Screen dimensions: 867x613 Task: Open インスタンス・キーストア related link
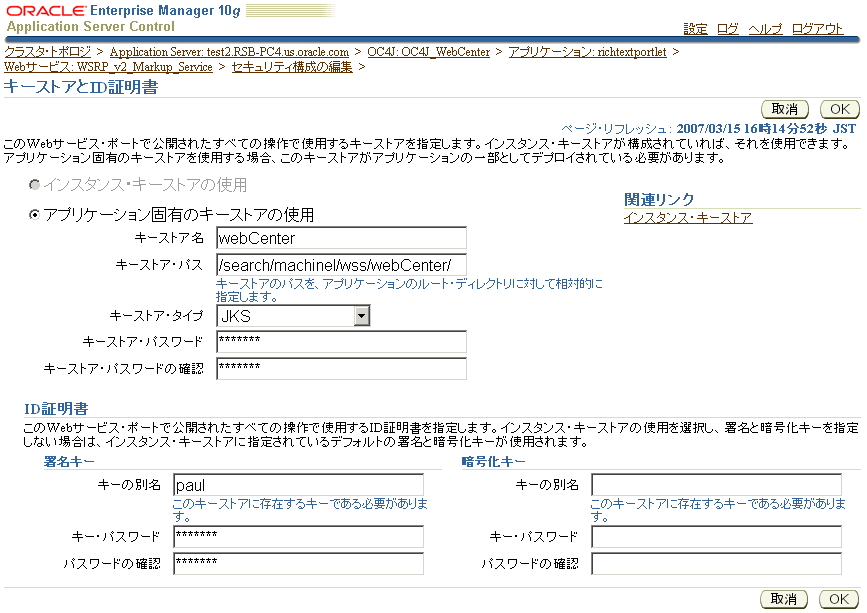(x=688, y=218)
